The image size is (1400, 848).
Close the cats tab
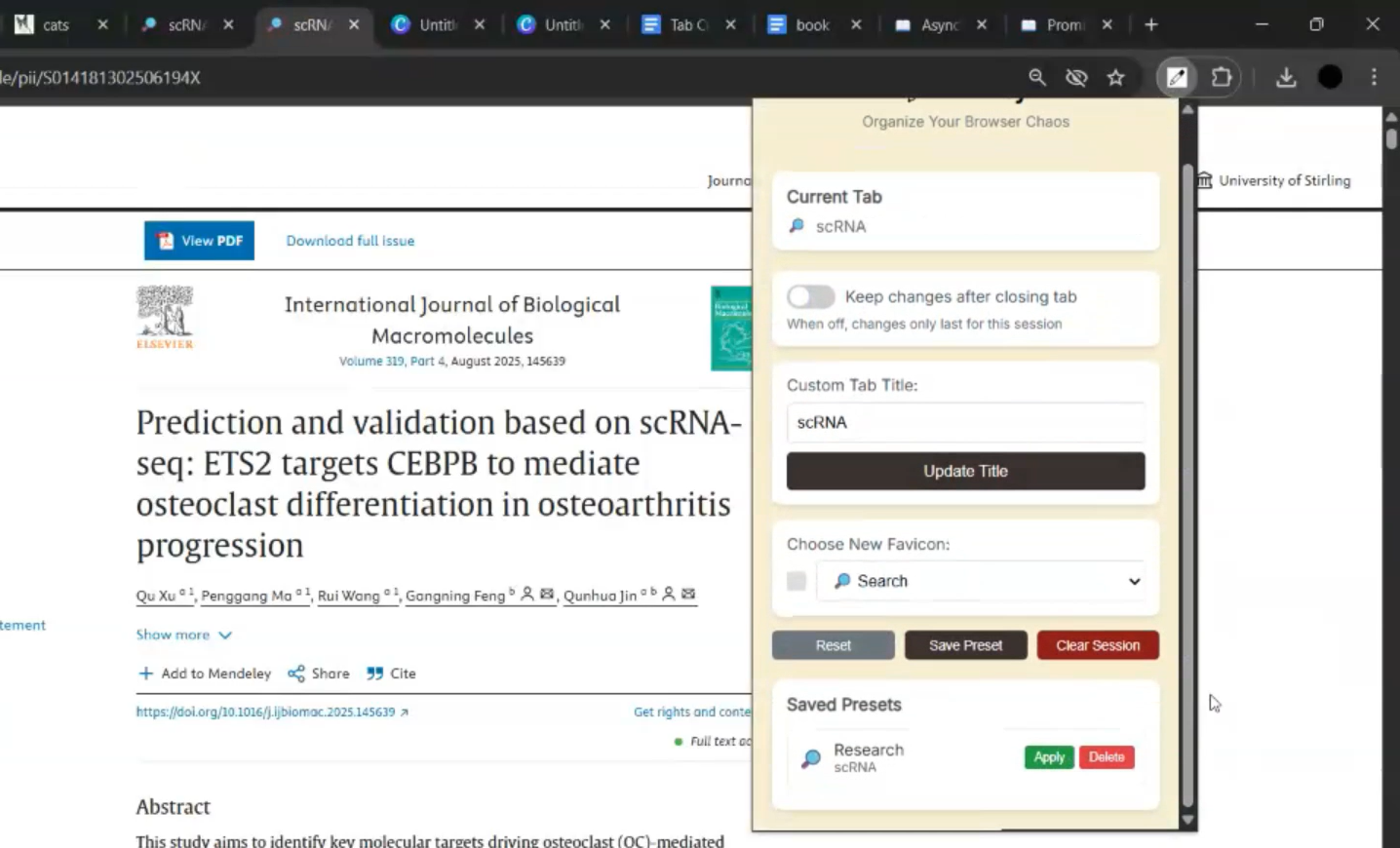[102, 25]
